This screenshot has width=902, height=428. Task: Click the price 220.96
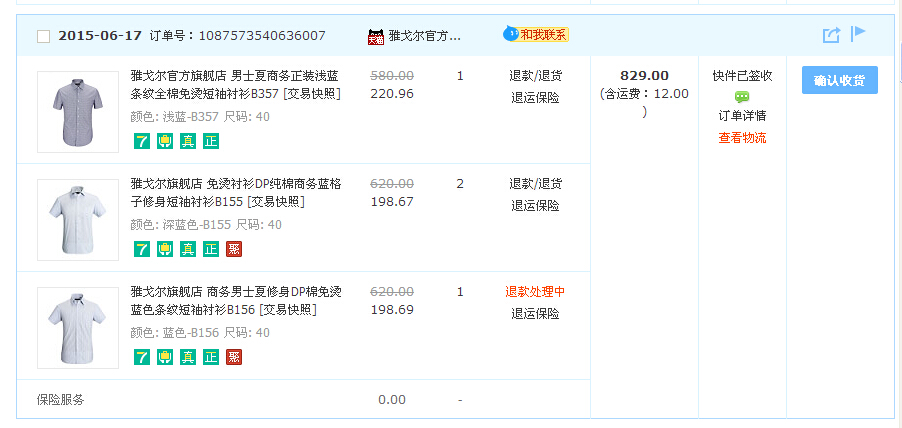point(392,94)
